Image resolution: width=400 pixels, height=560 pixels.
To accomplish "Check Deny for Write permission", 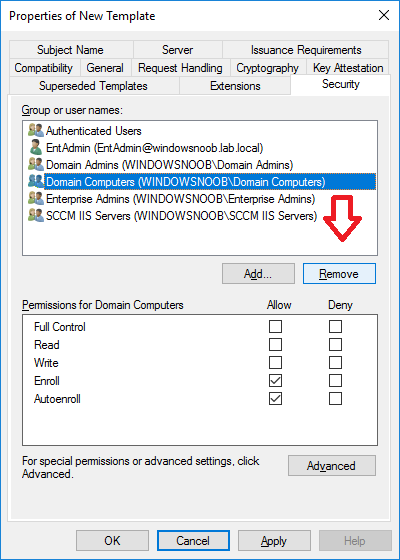I will point(335,362).
